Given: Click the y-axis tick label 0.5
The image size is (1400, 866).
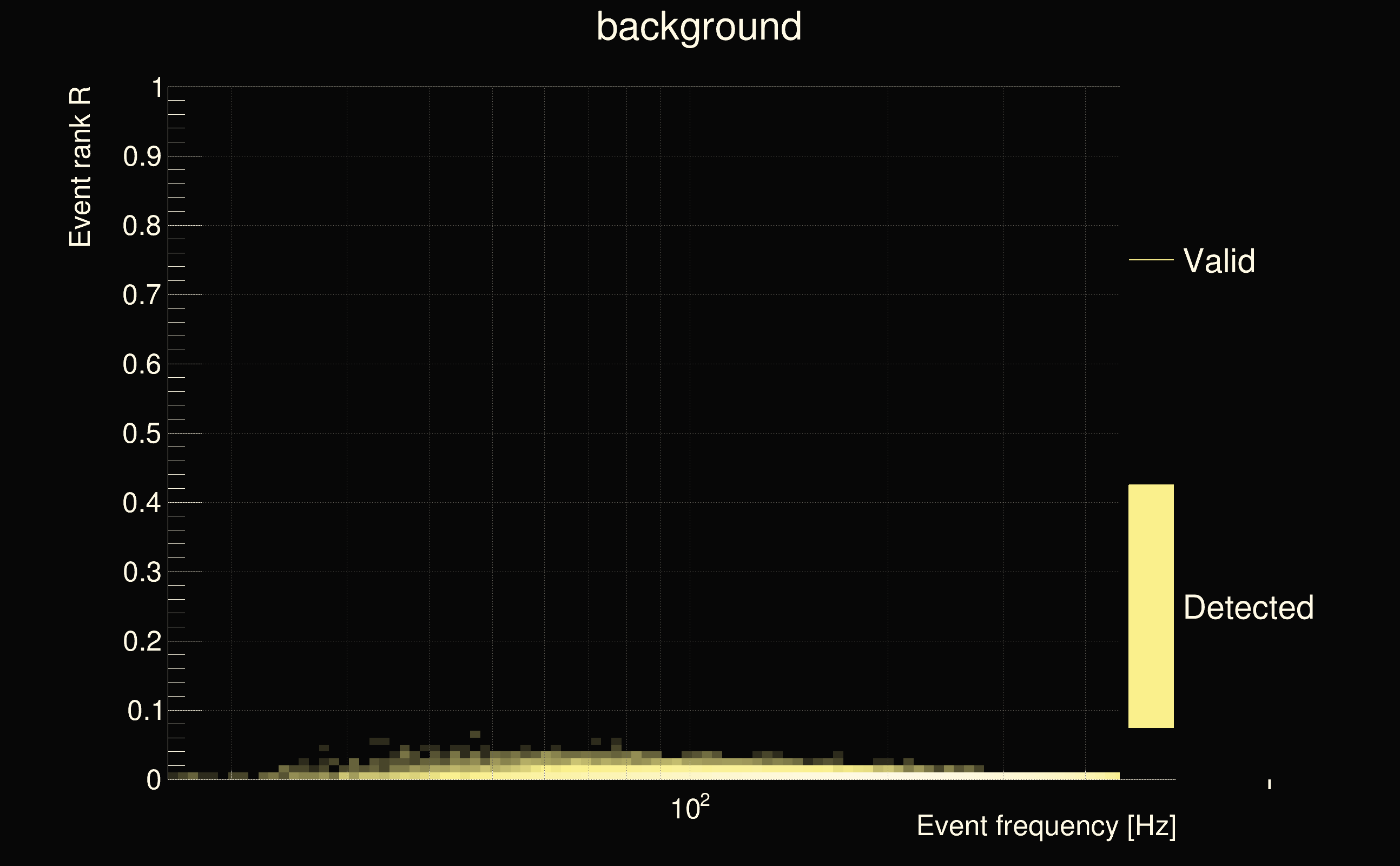Looking at the screenshot, I should [142, 434].
